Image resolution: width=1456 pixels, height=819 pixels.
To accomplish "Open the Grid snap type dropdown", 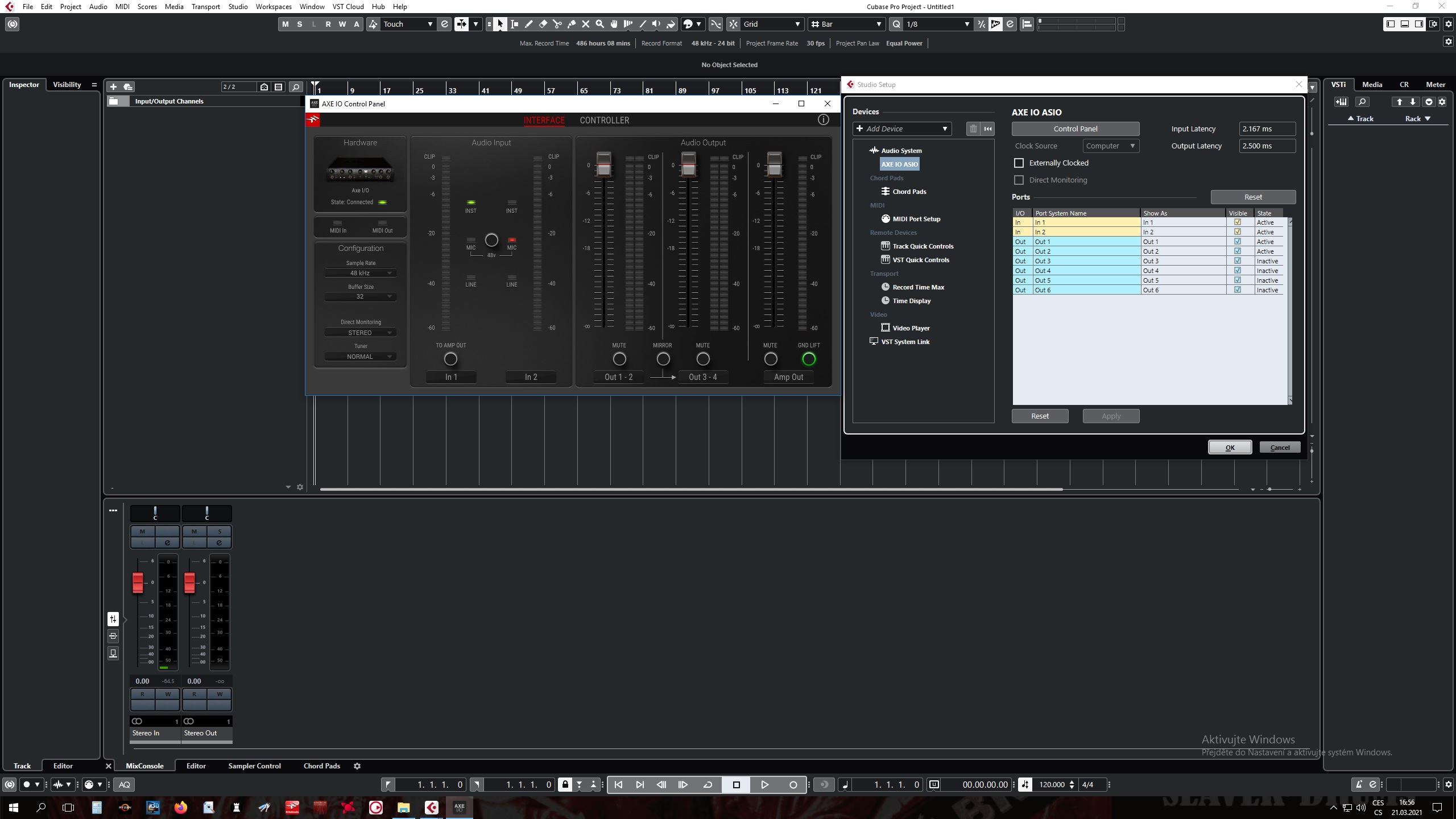I will (x=772, y=24).
